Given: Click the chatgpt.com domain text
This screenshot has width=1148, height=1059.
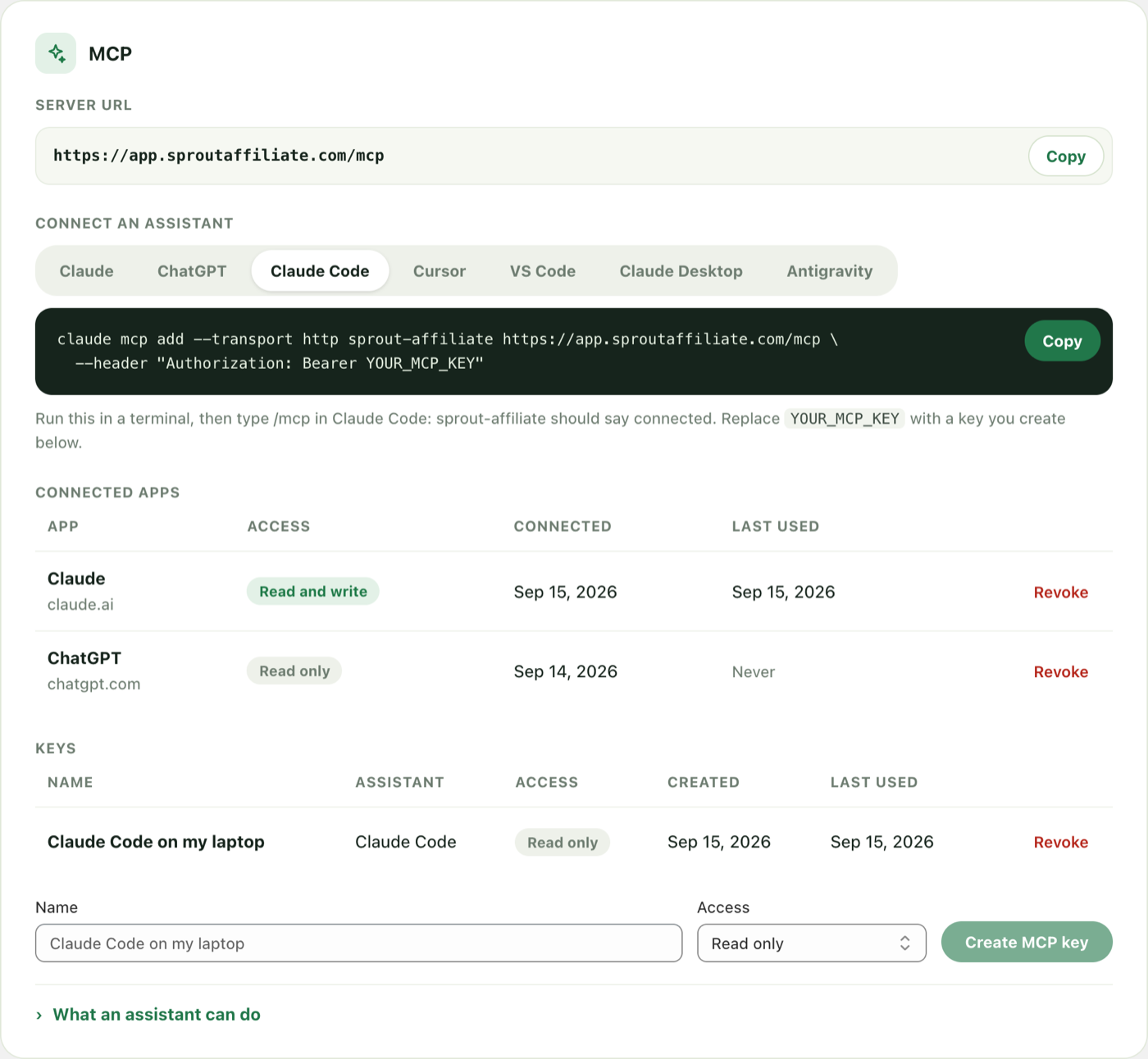Looking at the screenshot, I should click(x=93, y=684).
